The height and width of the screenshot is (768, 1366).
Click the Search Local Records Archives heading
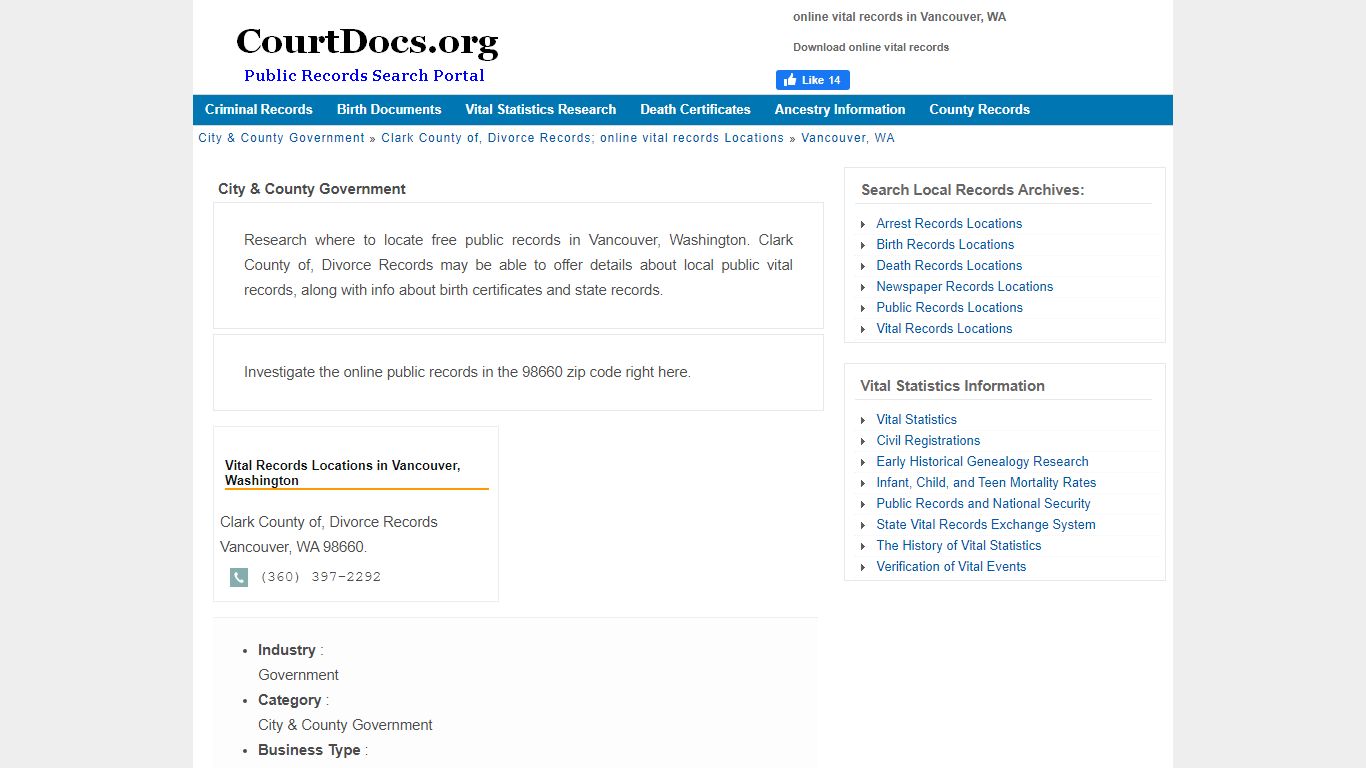[x=972, y=190]
